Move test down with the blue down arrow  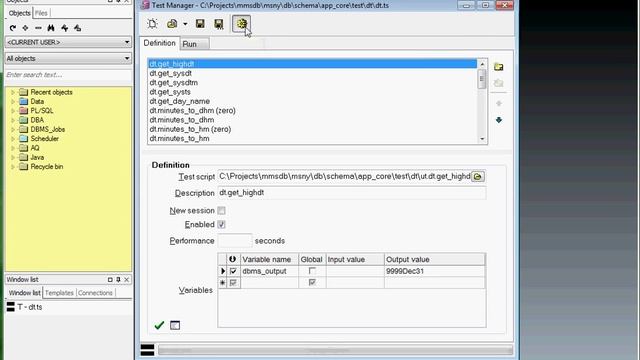coord(498,120)
